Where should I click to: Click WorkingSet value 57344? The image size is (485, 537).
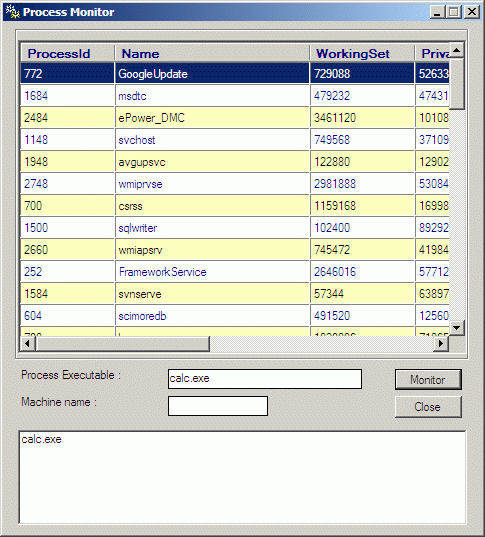pos(362,294)
